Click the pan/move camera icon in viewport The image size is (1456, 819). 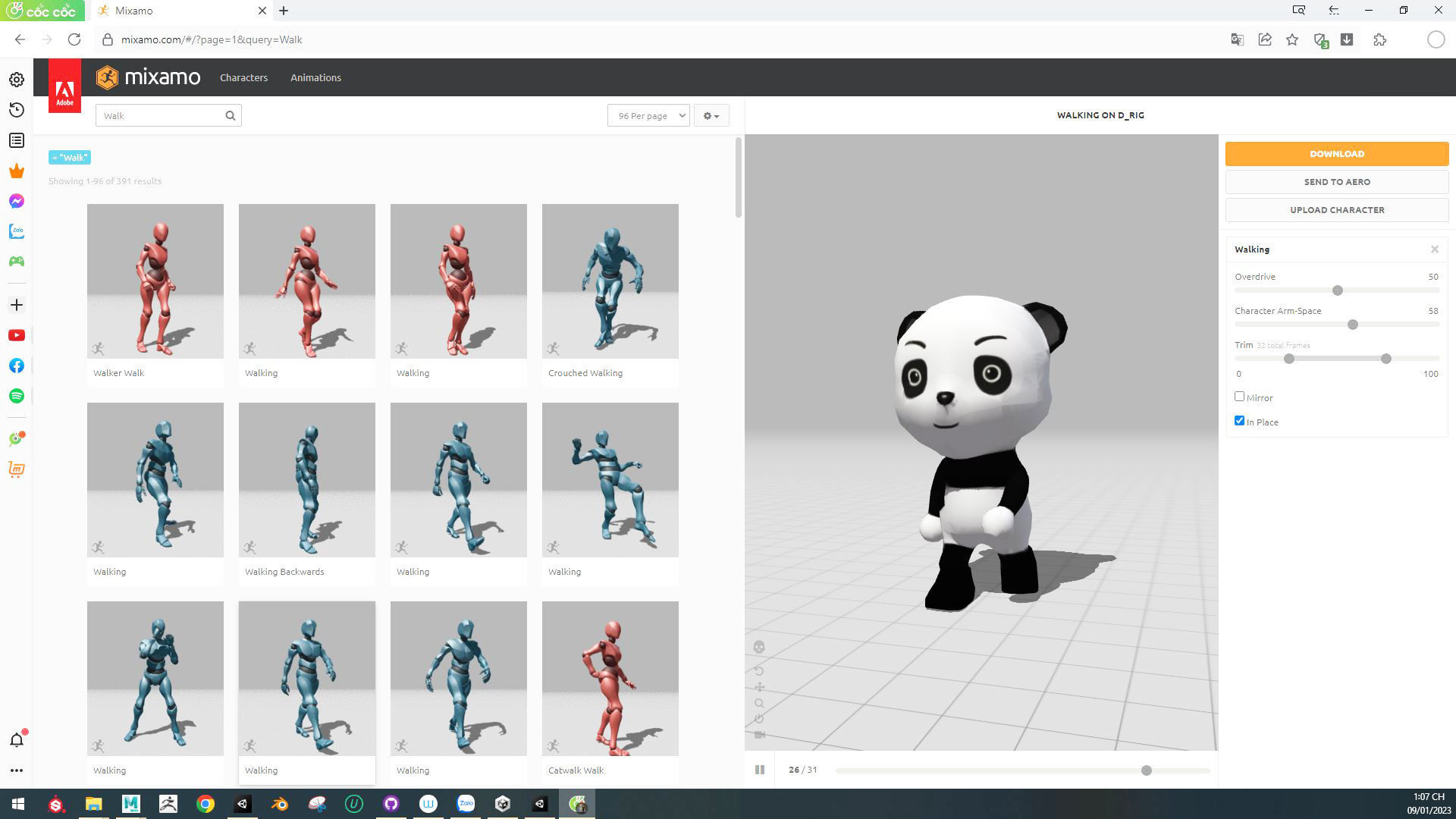759,687
